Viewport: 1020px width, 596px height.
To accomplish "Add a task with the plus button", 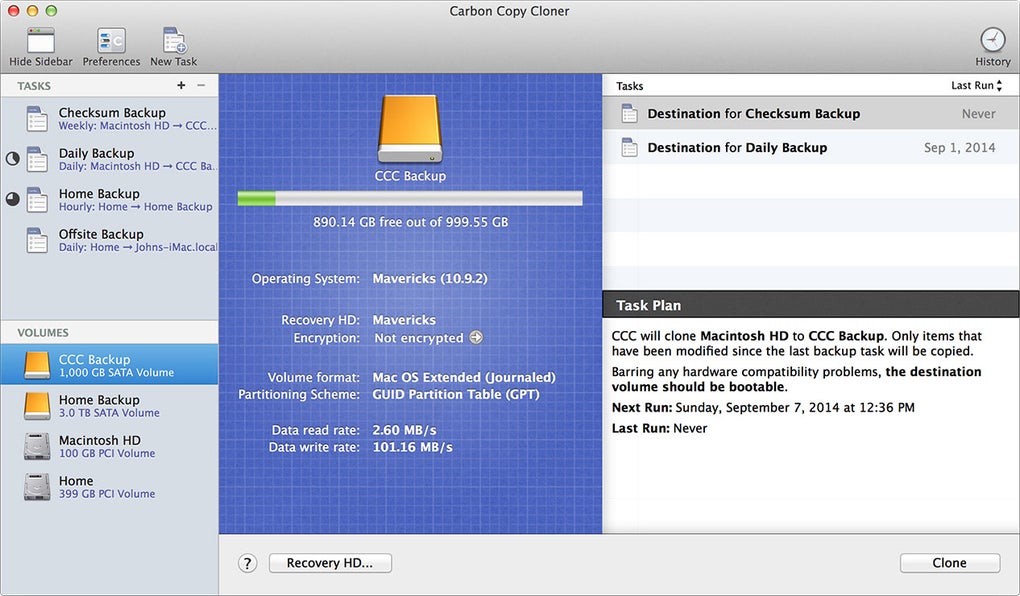I will (x=181, y=85).
